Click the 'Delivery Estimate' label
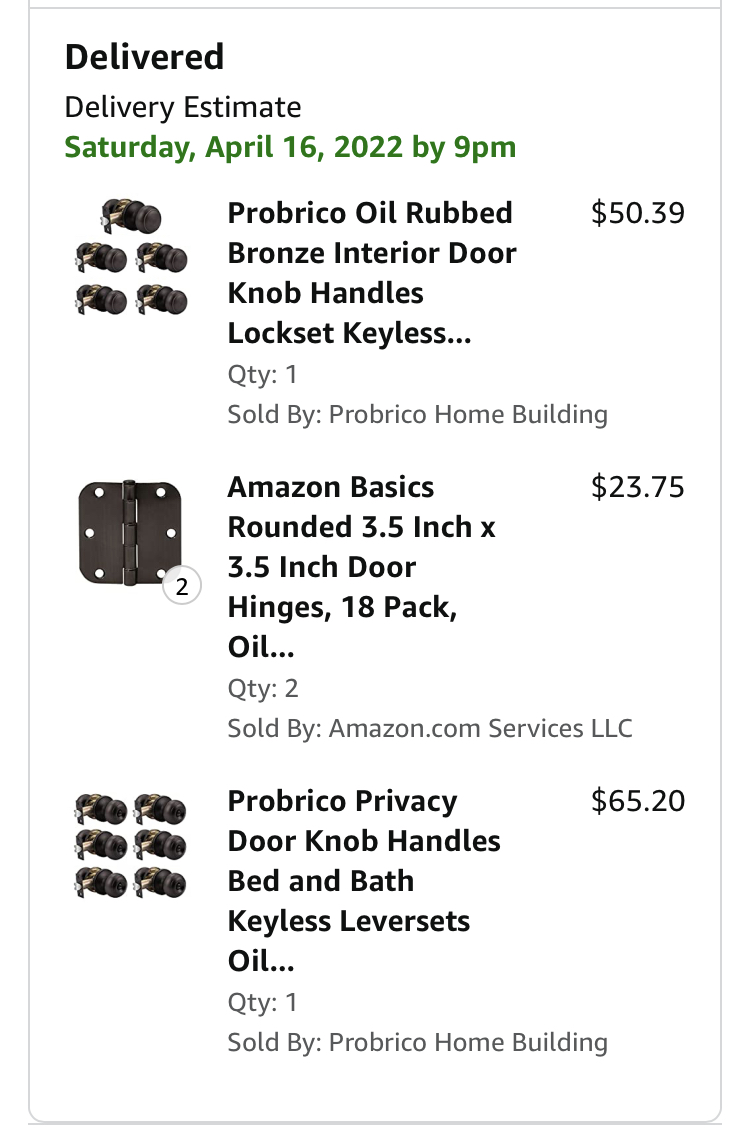Viewport: 750px width, 1131px height. click(x=182, y=107)
